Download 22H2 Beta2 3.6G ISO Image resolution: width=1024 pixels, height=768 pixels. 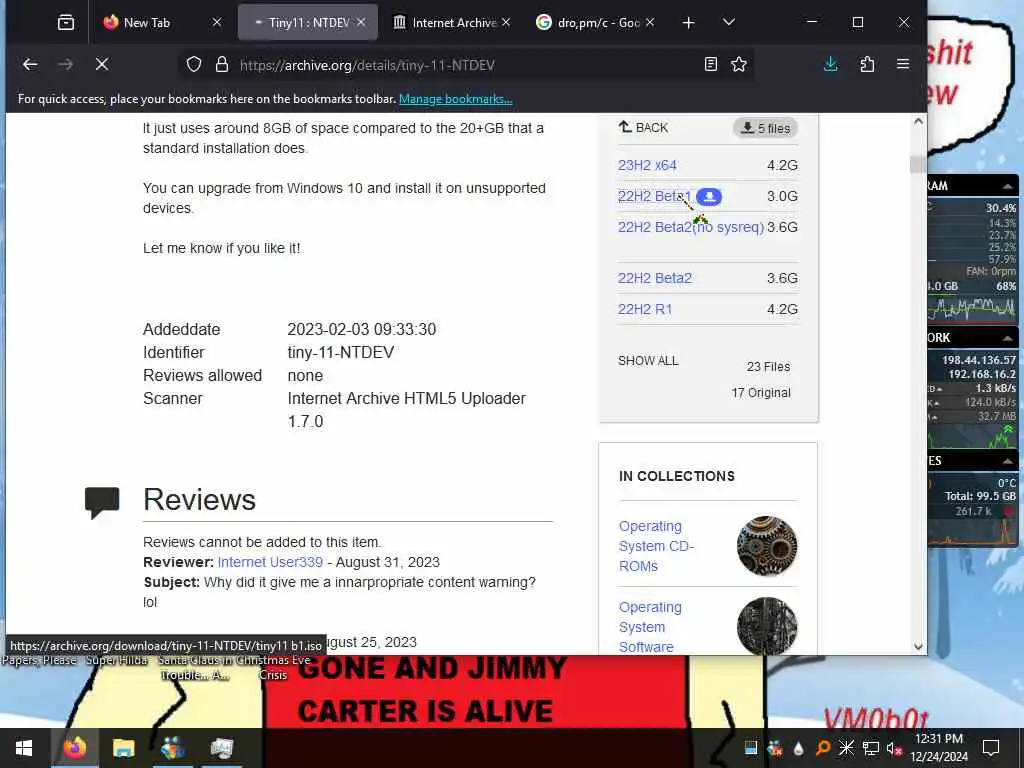coord(654,278)
